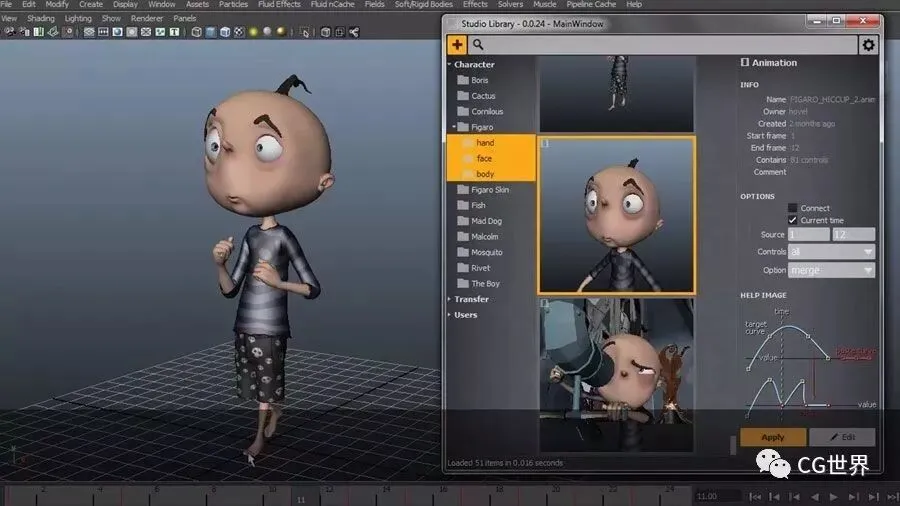Expand the Users section
900x506 pixels.
449,314
